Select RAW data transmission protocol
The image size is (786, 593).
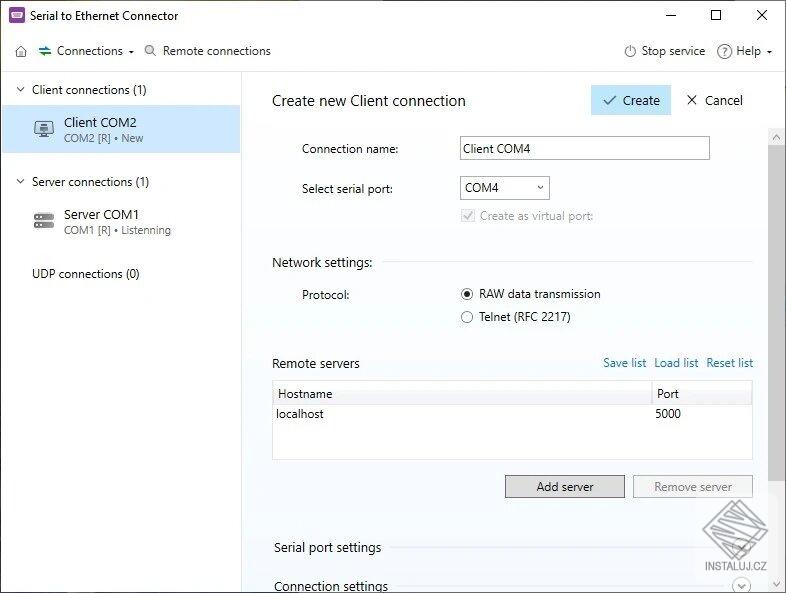(x=467, y=294)
